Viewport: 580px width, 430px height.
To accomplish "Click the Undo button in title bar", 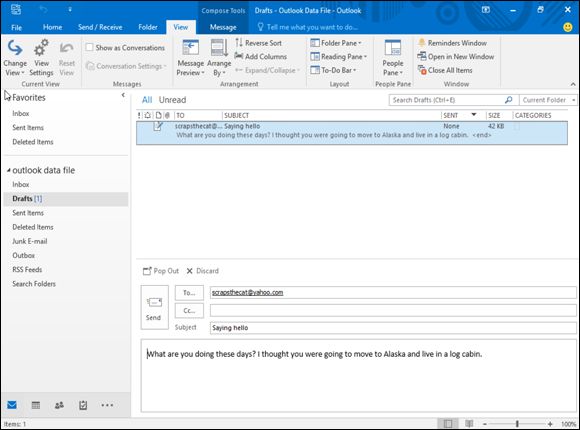I will pos(44,10).
